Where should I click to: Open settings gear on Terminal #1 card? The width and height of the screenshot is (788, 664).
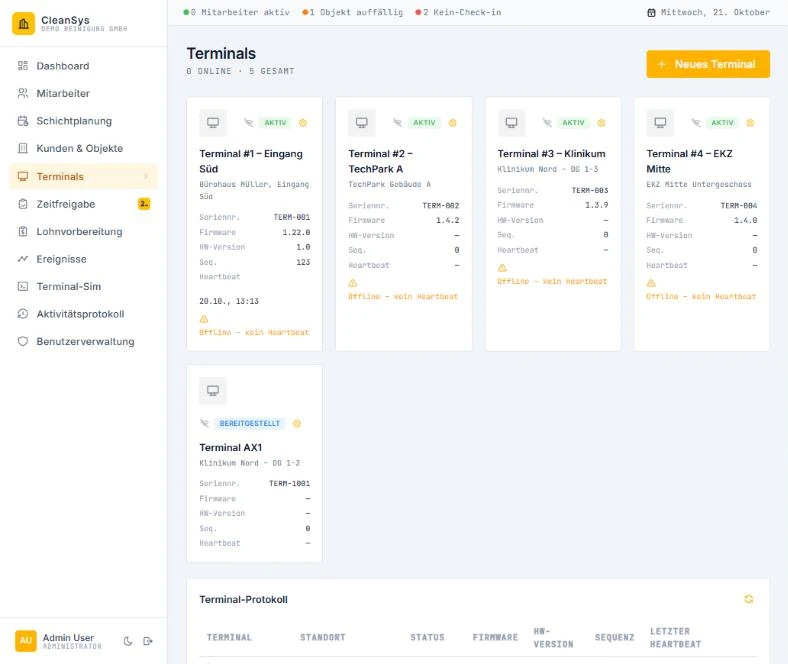[x=303, y=123]
